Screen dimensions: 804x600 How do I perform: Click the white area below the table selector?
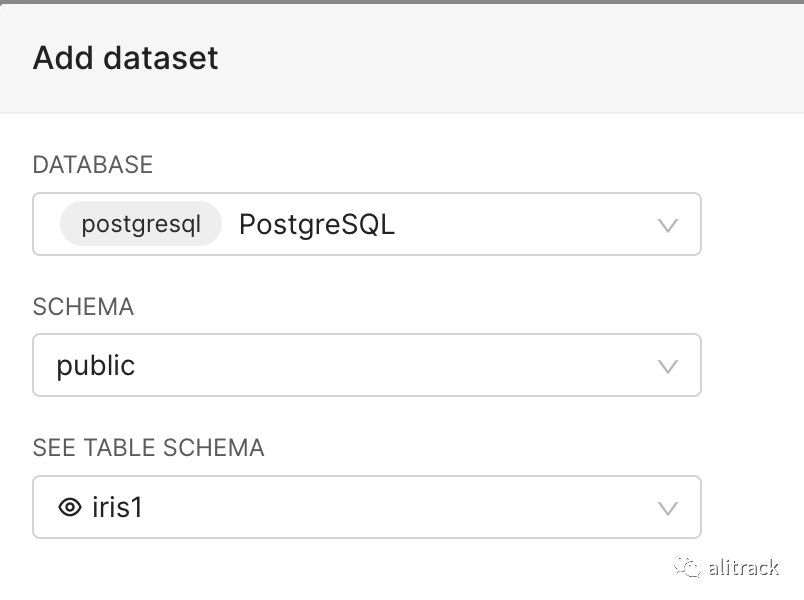350,570
